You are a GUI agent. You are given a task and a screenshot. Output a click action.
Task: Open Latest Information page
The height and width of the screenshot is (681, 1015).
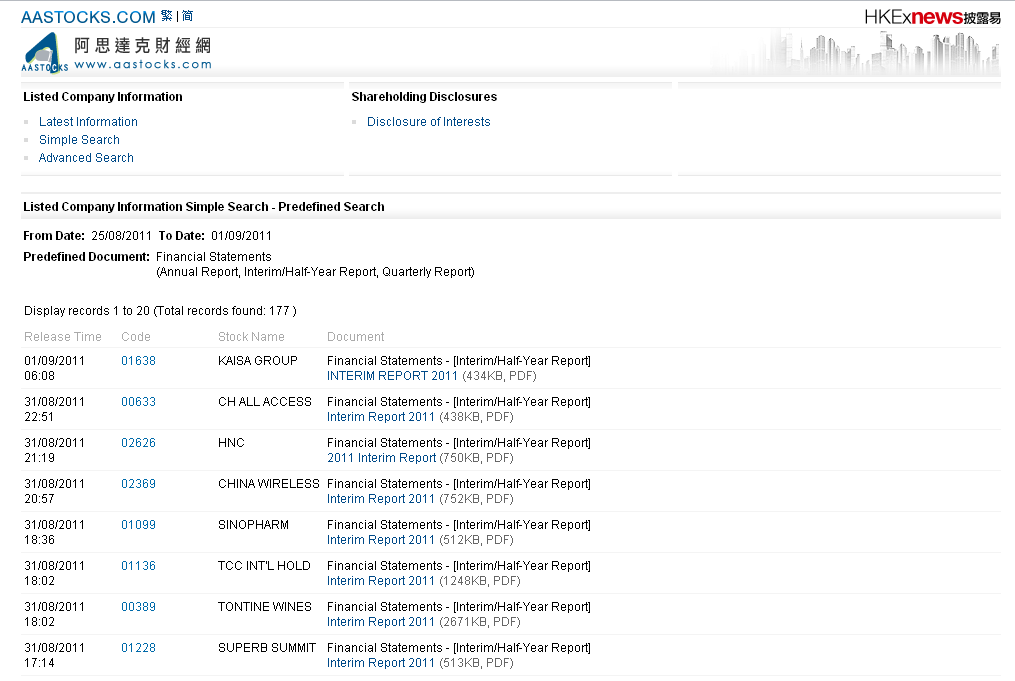click(x=88, y=122)
